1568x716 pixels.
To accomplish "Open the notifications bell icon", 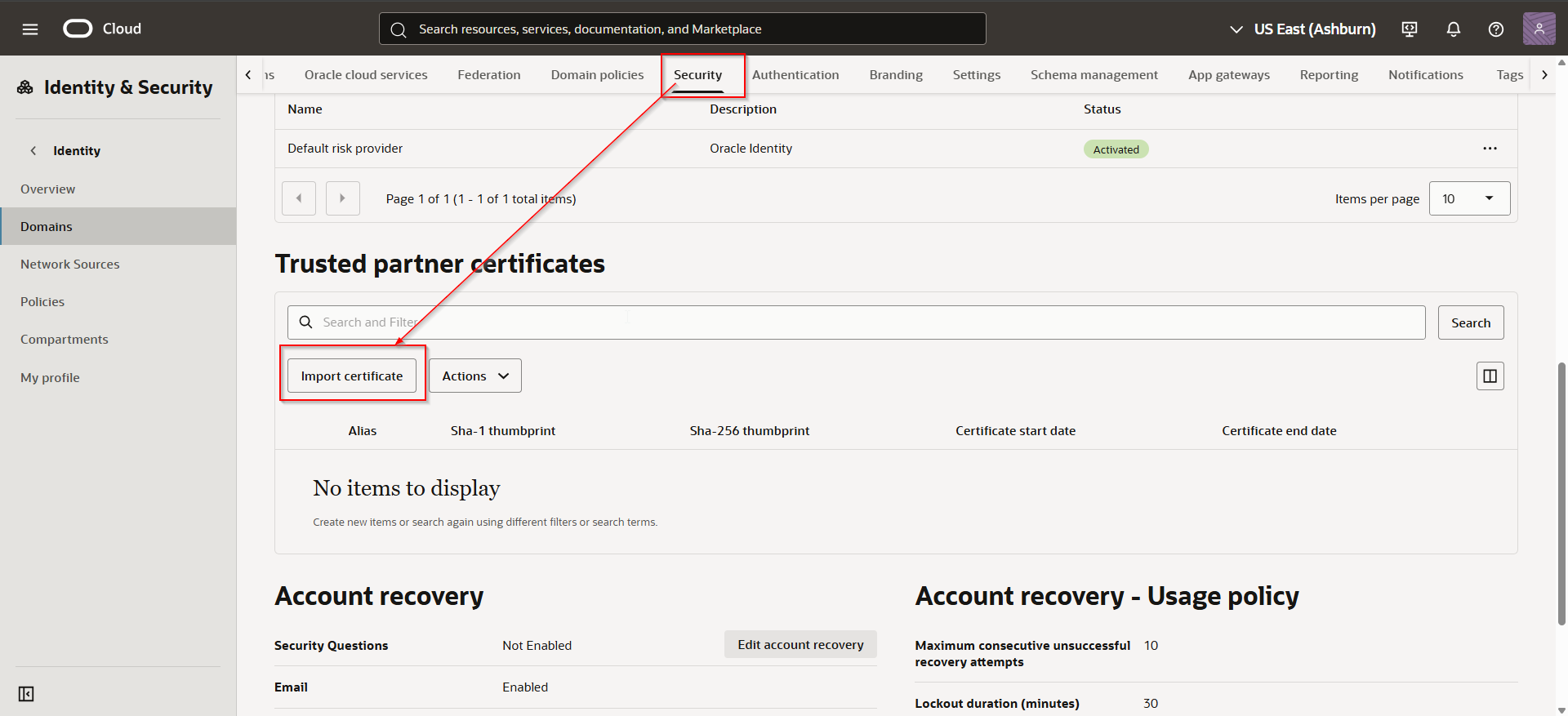I will (1453, 29).
